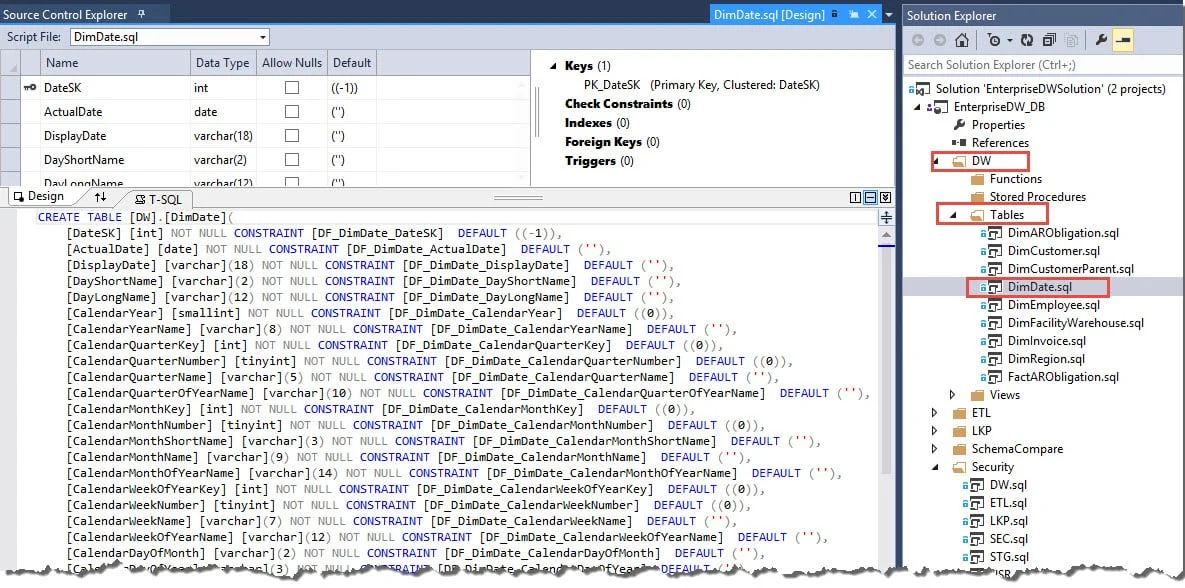Viewport: 1185px width, 588px height.
Task: Click the swap panes arrows between Design and T-SQL
Action: point(100,197)
